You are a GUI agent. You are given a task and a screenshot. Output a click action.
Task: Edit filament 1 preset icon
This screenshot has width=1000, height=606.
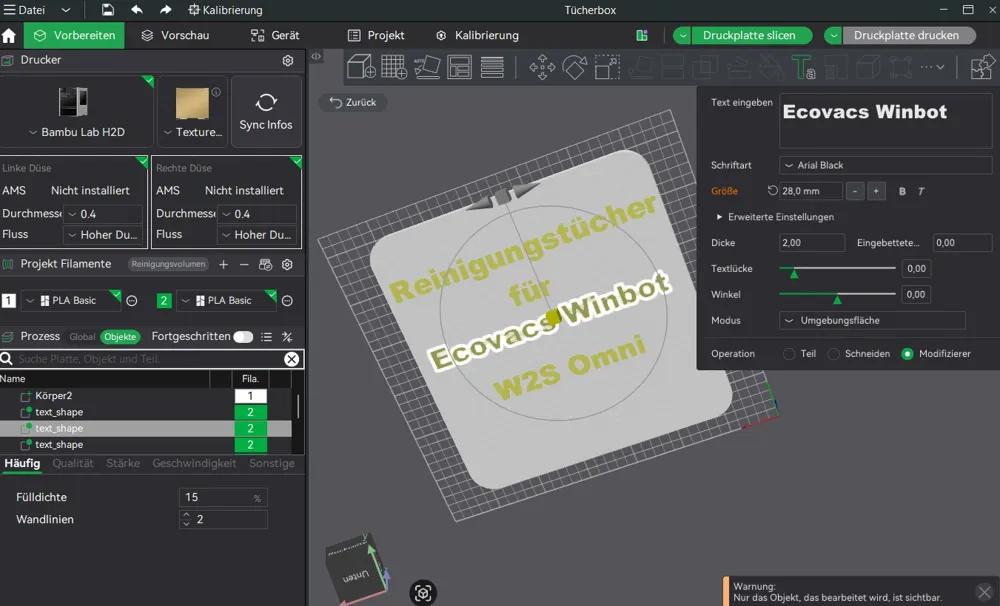[132, 300]
